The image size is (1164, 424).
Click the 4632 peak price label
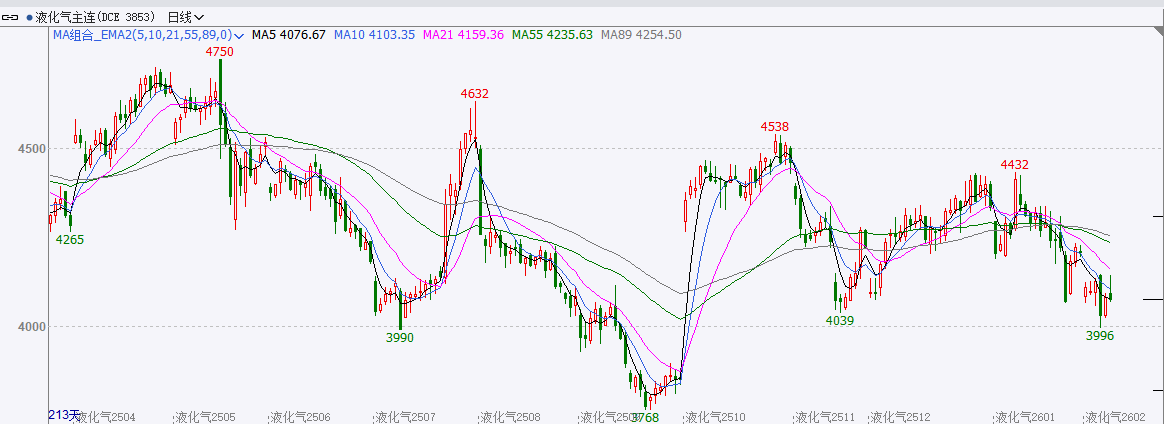pos(474,94)
